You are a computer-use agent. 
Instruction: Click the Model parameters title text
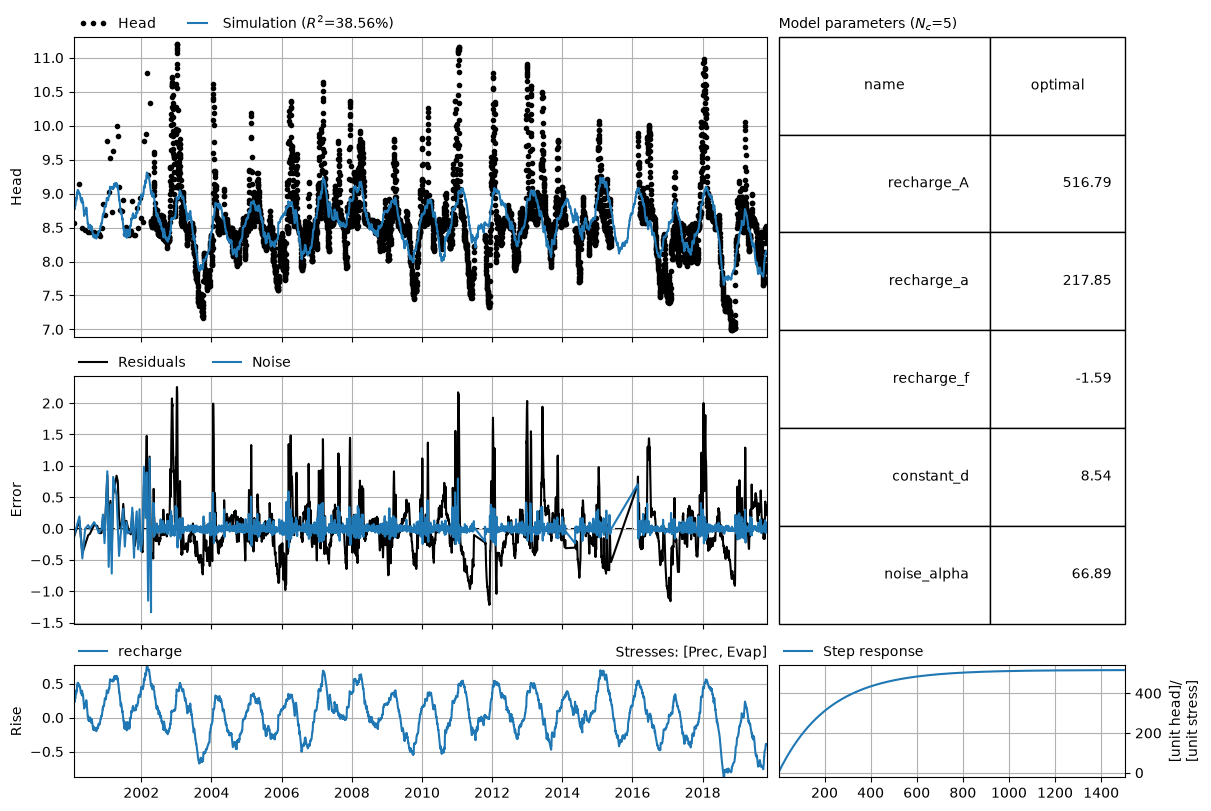[867, 23]
